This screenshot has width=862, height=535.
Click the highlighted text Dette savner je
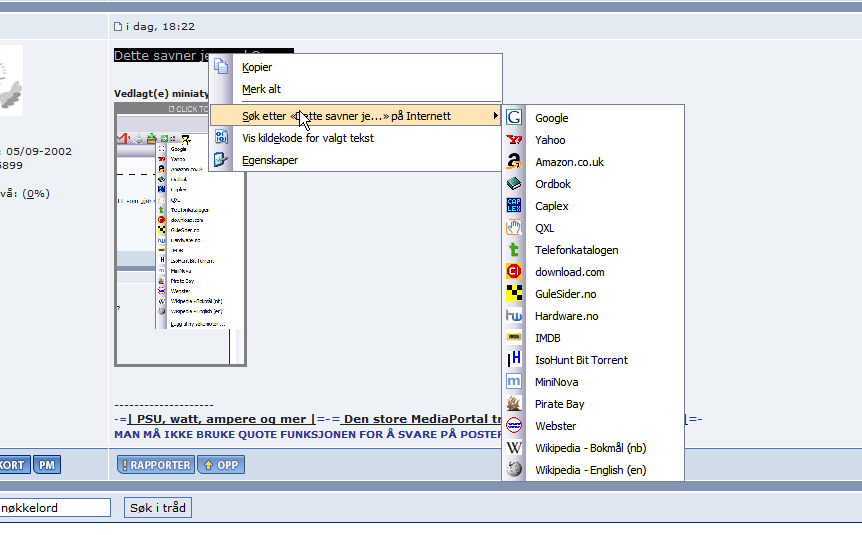pyautogui.click(x=162, y=55)
